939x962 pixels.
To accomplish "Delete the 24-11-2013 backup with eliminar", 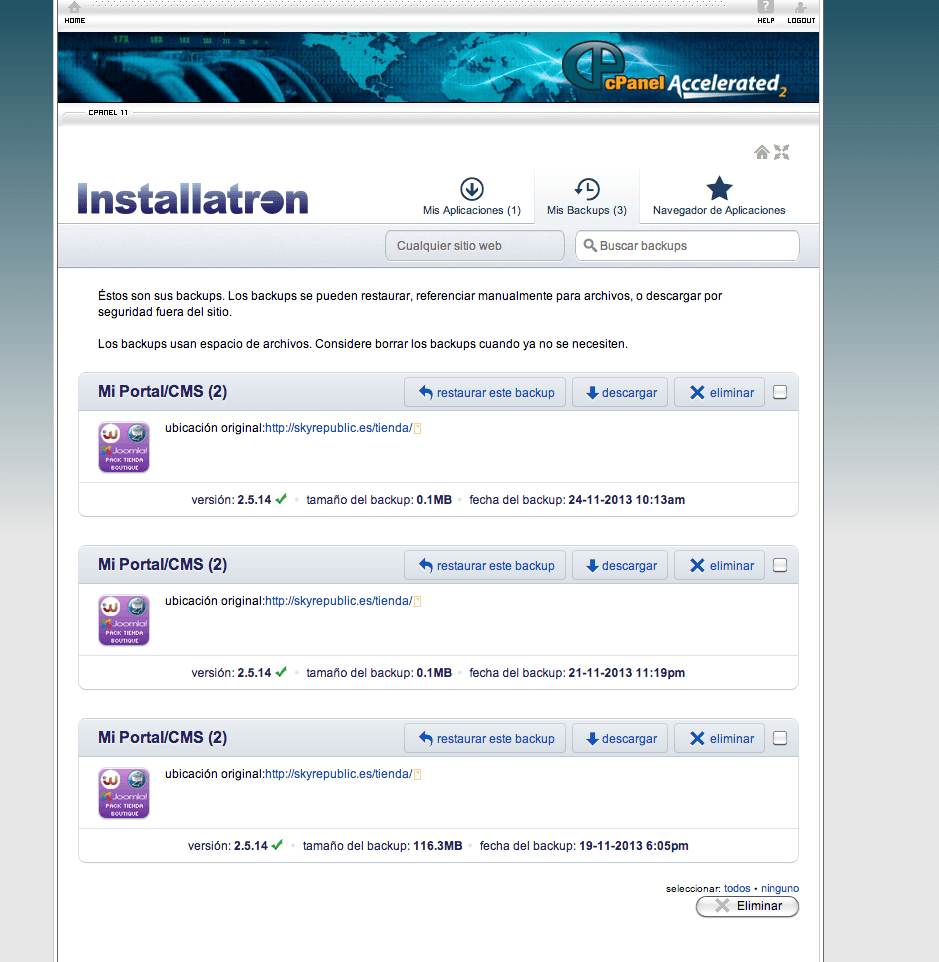I will [x=719, y=393].
